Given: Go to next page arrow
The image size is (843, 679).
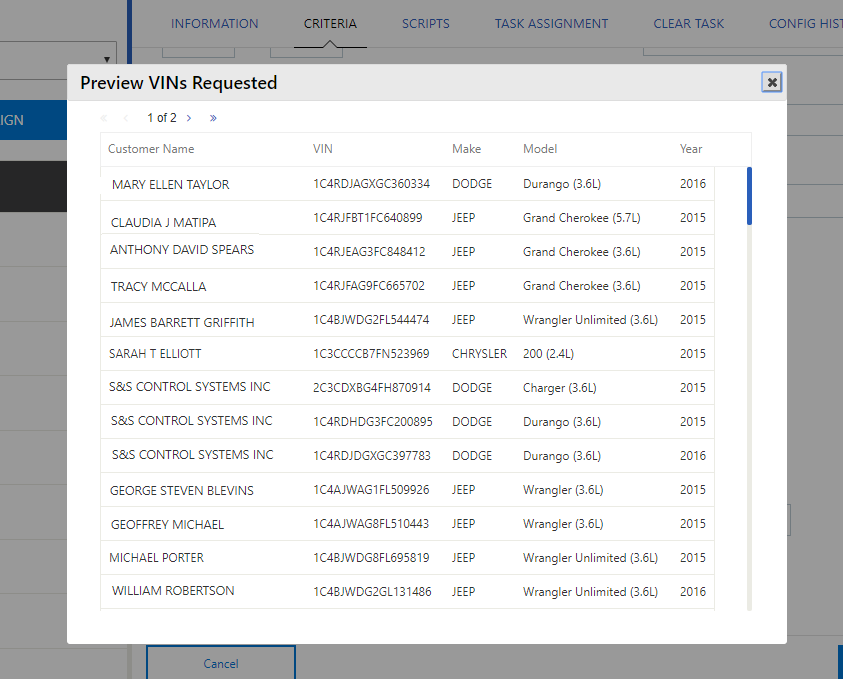Looking at the screenshot, I should 189,118.
